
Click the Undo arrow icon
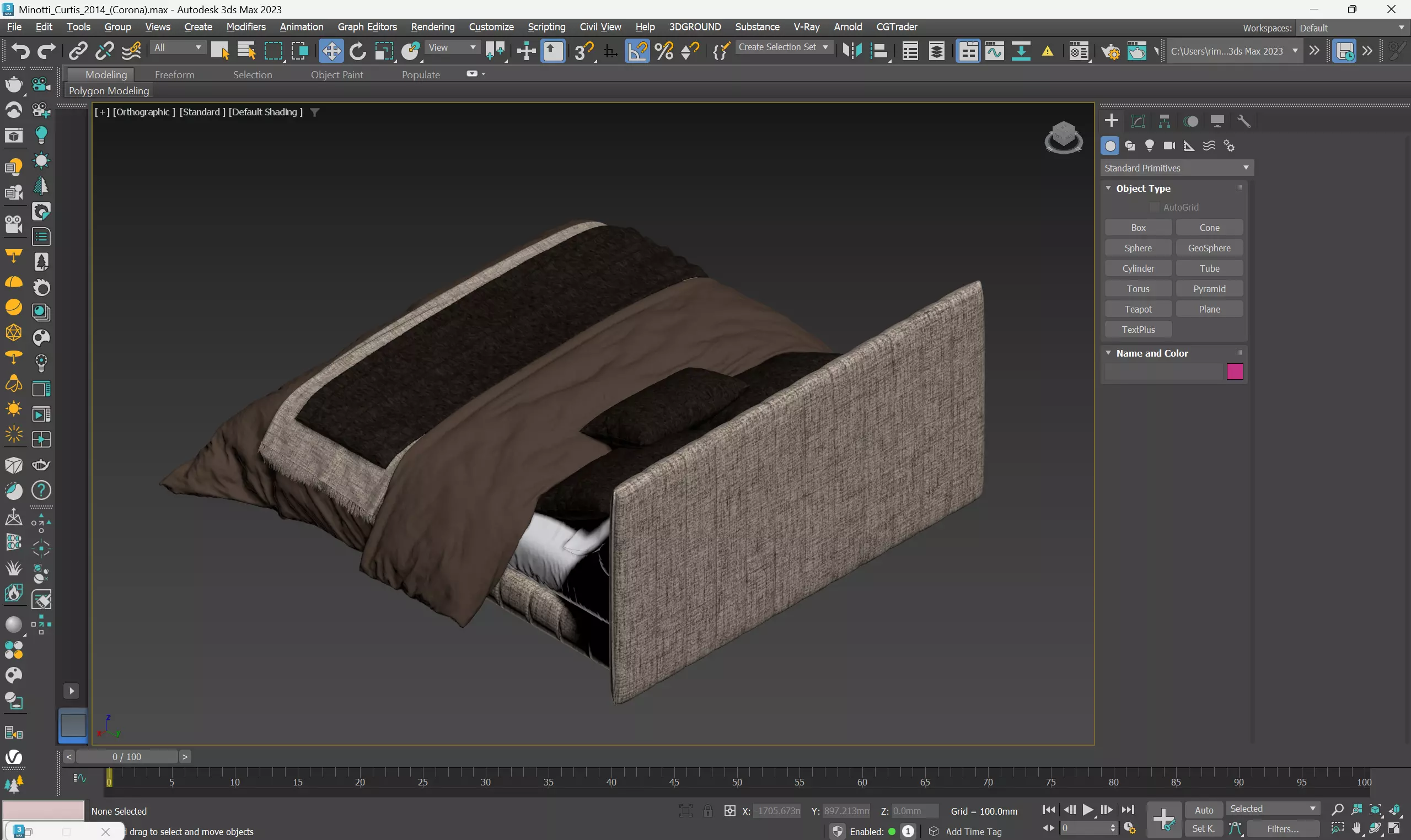[x=21, y=51]
